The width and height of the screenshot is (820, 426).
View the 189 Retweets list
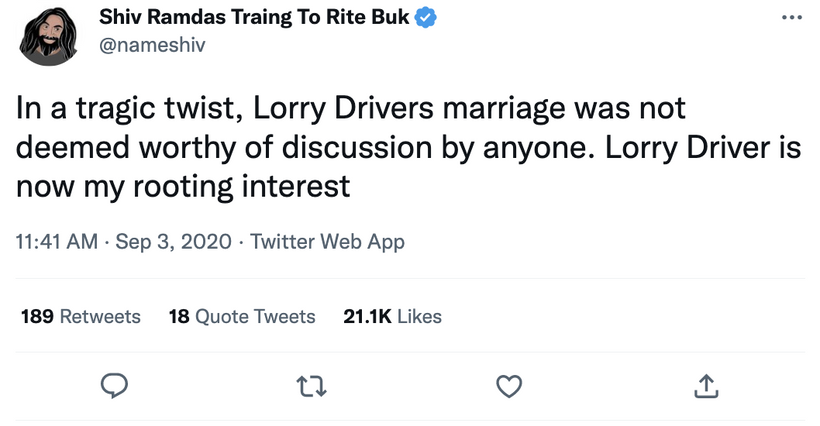[81, 316]
